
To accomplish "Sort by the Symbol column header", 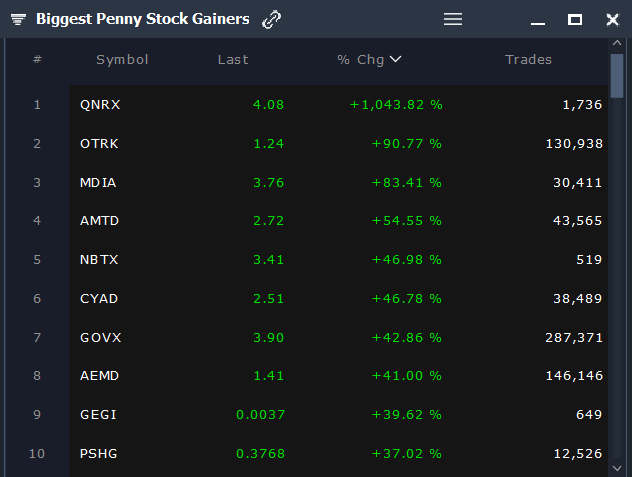I will (x=122, y=60).
